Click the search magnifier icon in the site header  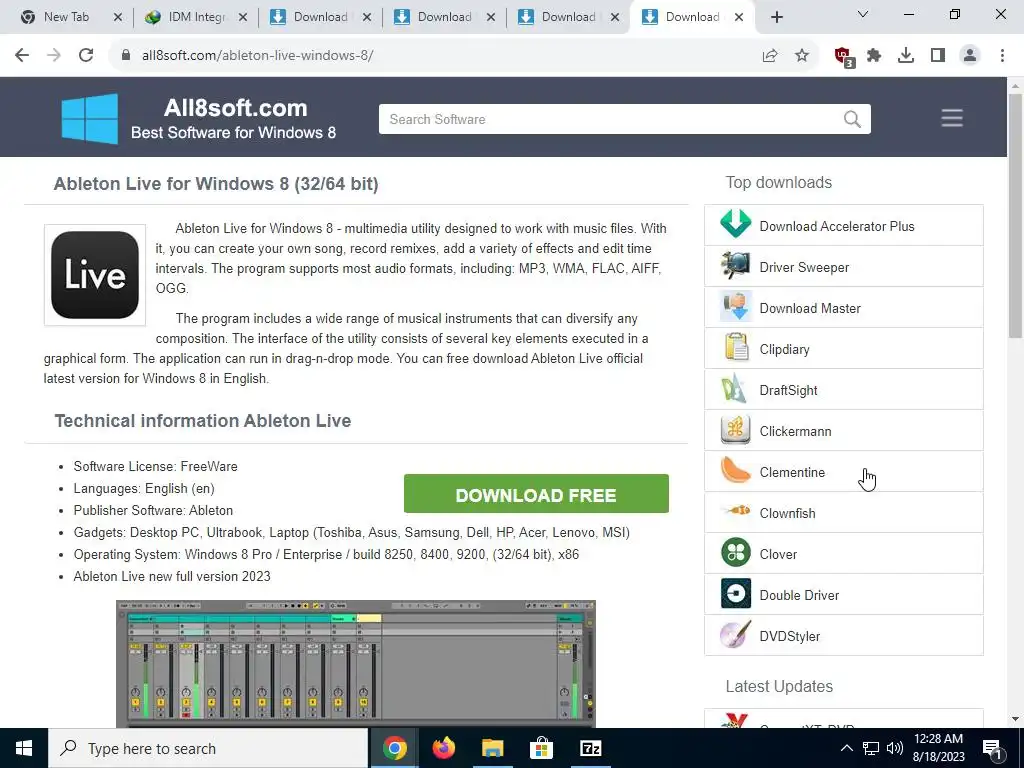coord(852,119)
